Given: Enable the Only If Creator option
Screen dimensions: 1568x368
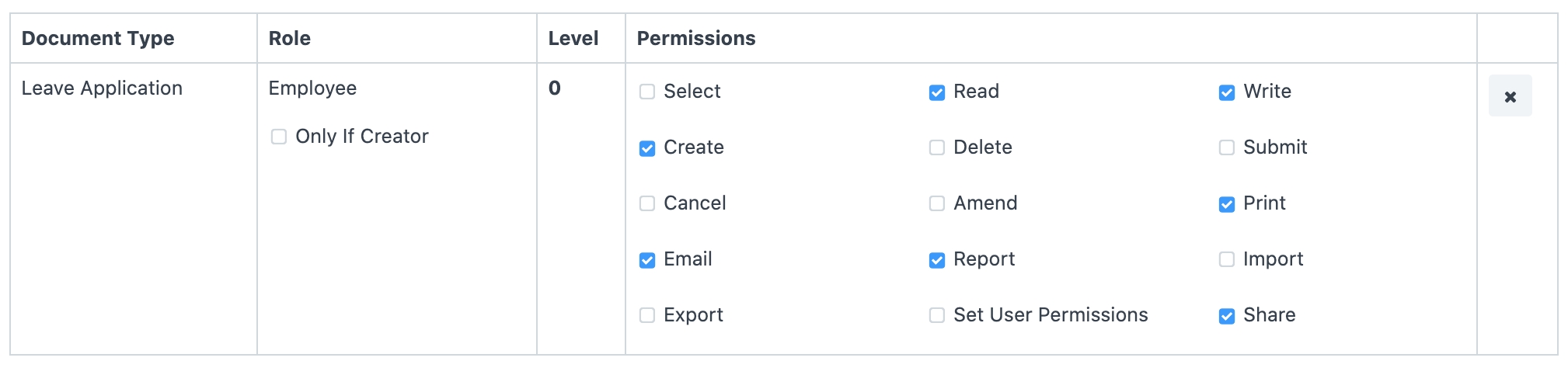Looking at the screenshot, I should tap(279, 137).
